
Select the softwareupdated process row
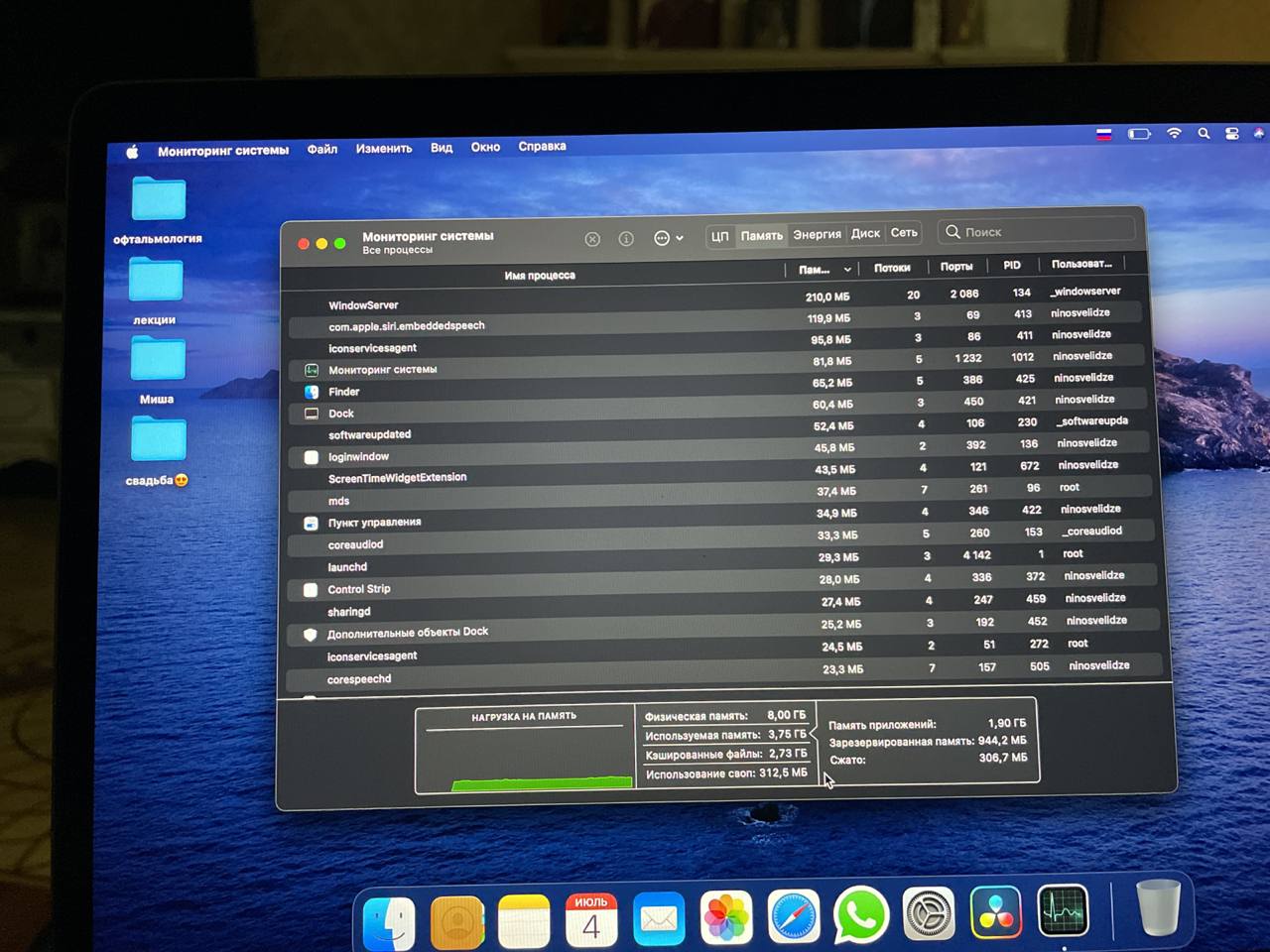pyautogui.click(x=719, y=430)
